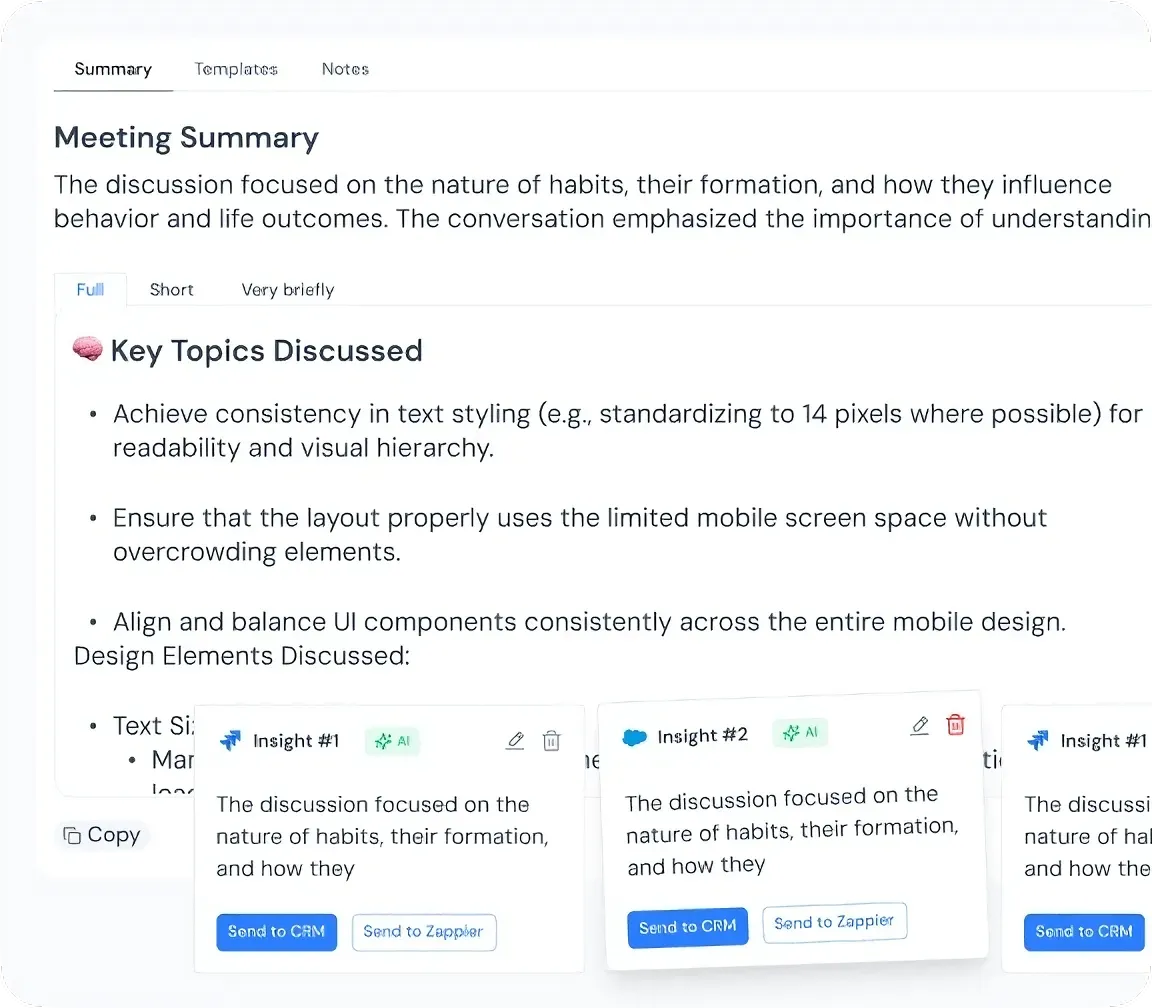Click the red trash icon on Insight #2
1152x1008 pixels.
(955, 725)
